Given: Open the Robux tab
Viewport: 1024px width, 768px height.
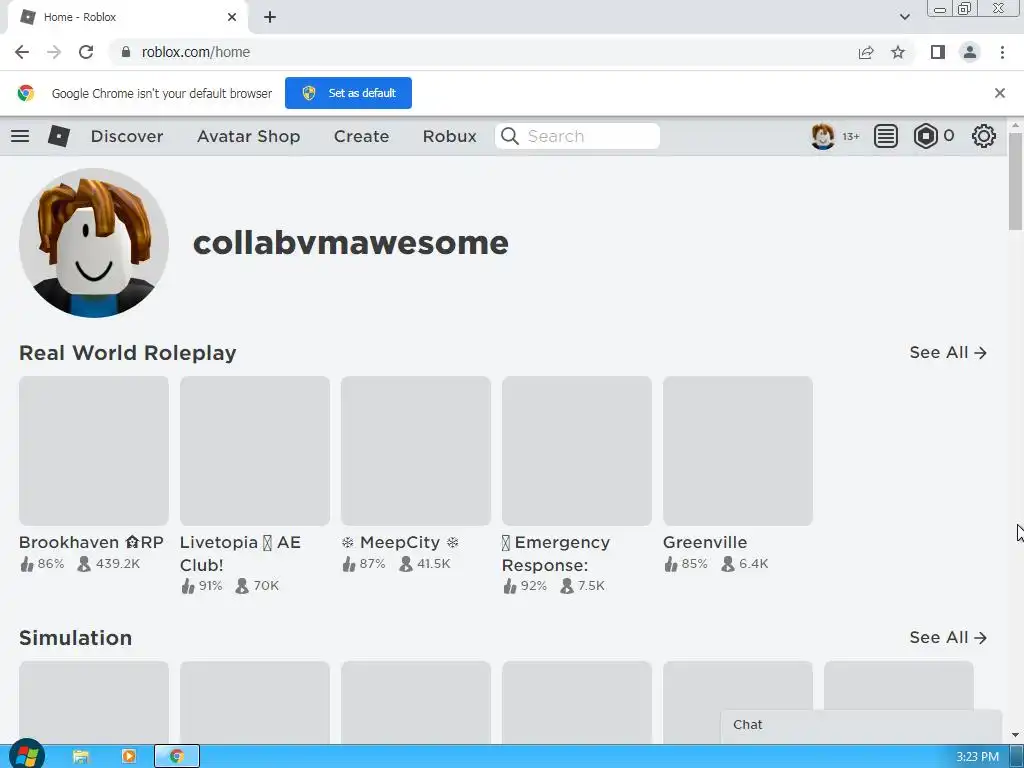Looking at the screenshot, I should click(x=449, y=136).
